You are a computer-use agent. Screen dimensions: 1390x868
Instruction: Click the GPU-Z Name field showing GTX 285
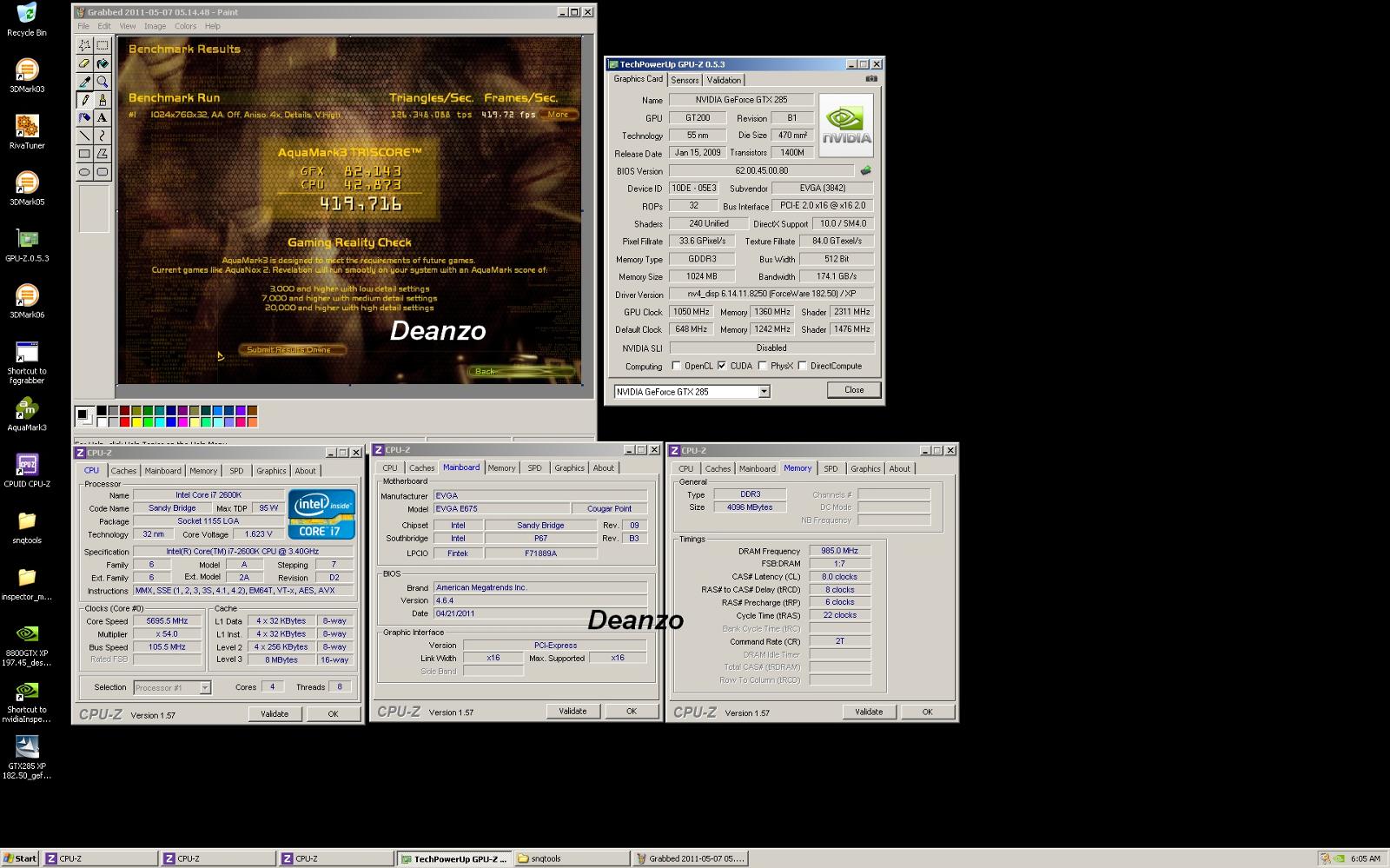(741, 99)
